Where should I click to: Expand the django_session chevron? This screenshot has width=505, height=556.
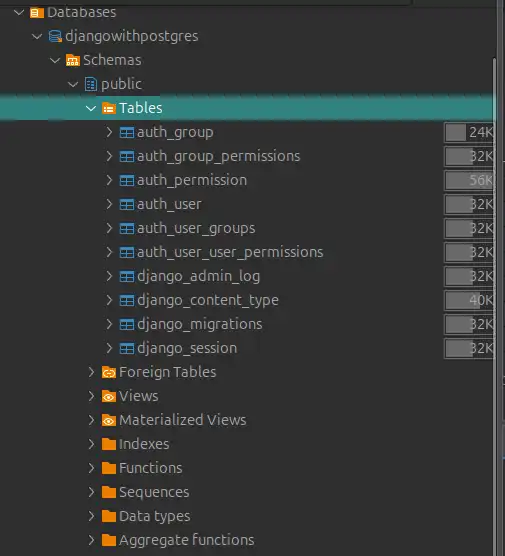(109, 348)
